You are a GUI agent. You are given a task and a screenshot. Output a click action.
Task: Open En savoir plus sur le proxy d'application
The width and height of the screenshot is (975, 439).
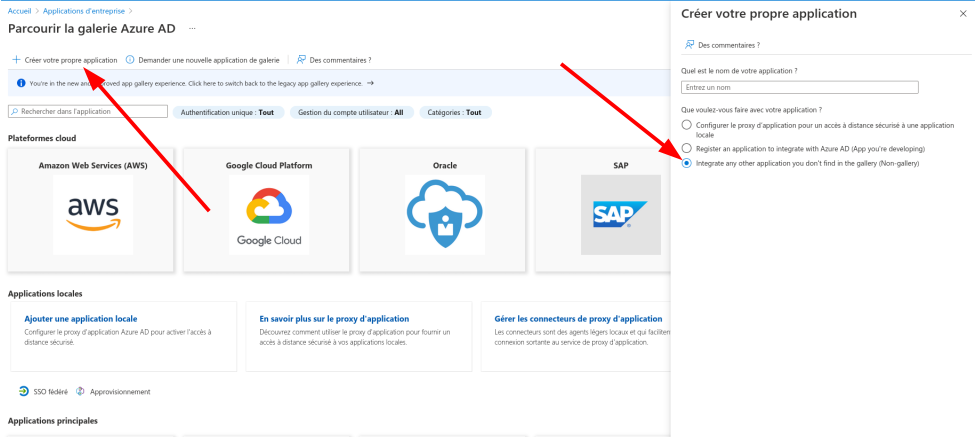[334, 318]
